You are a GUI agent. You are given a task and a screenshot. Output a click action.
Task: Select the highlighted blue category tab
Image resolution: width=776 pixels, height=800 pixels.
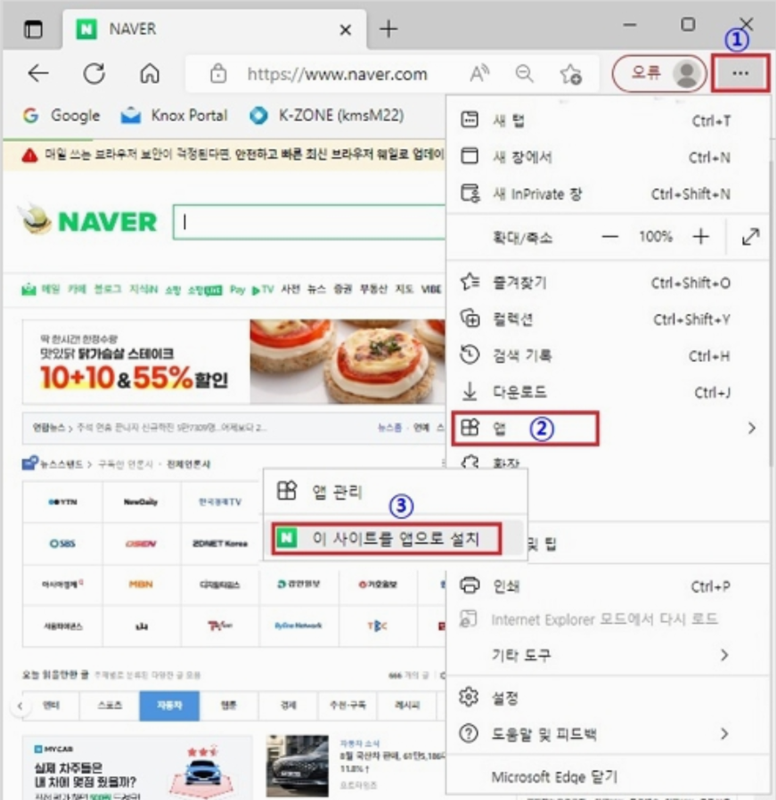pyautogui.click(x=169, y=706)
